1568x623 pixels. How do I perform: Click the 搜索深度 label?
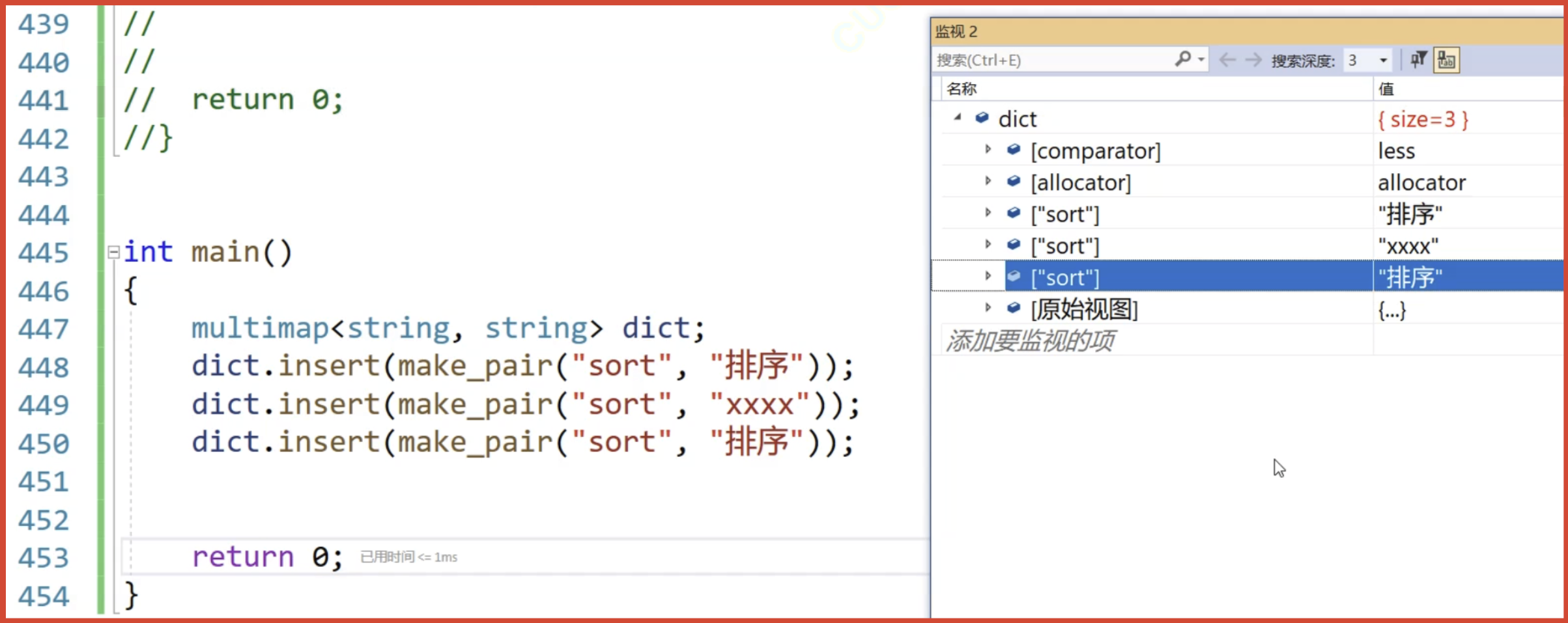tap(1303, 61)
